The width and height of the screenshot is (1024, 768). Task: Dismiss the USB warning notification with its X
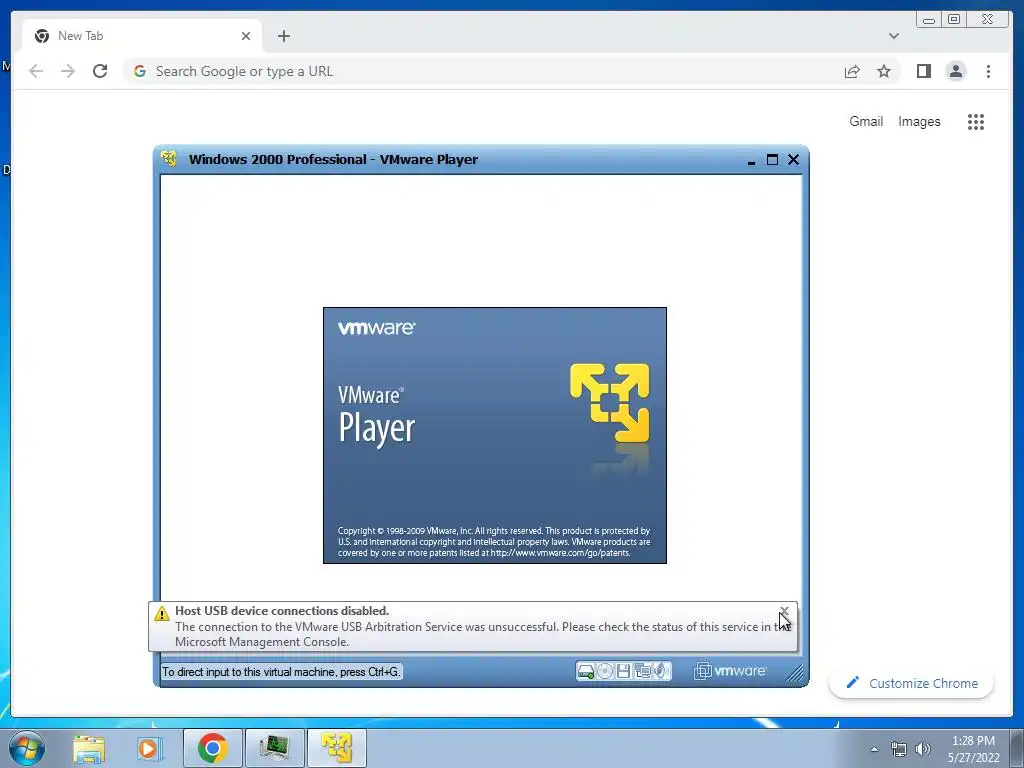click(x=784, y=611)
